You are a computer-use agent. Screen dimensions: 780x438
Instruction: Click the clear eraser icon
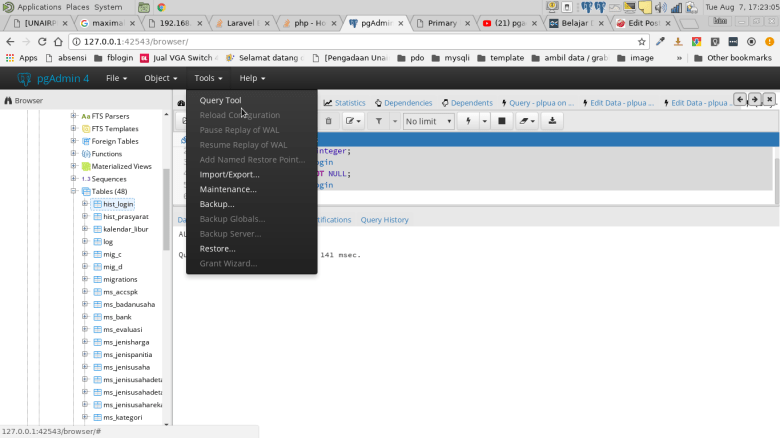click(x=523, y=121)
